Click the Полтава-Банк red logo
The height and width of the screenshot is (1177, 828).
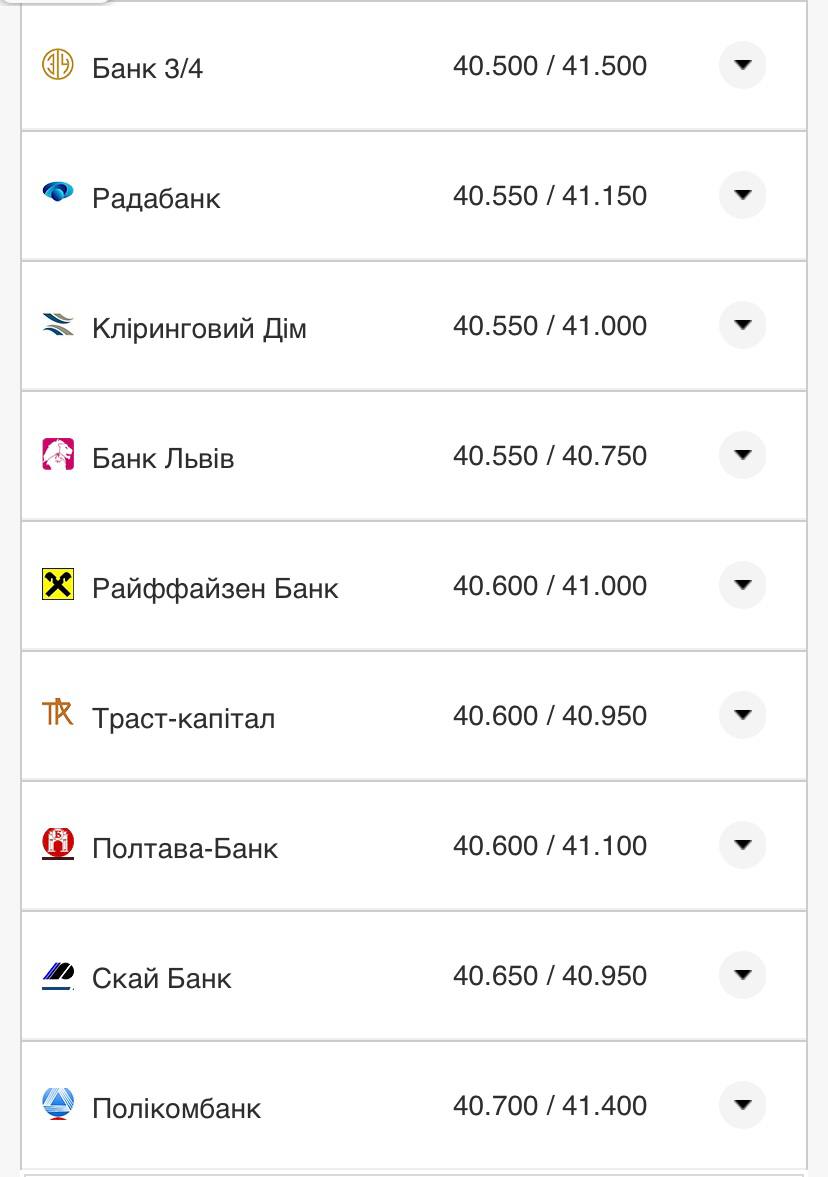coord(57,844)
